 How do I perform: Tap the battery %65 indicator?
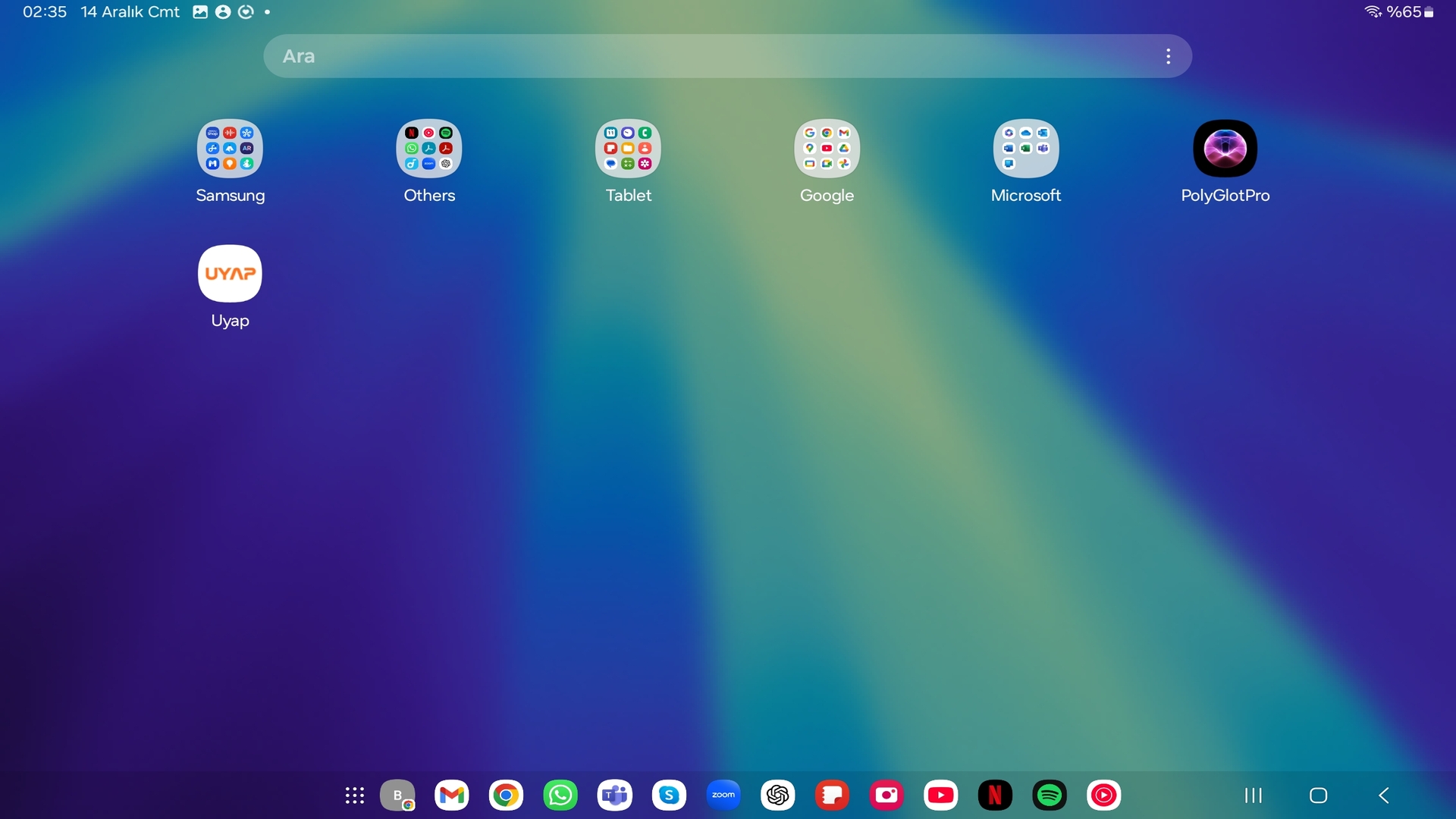click(1410, 12)
